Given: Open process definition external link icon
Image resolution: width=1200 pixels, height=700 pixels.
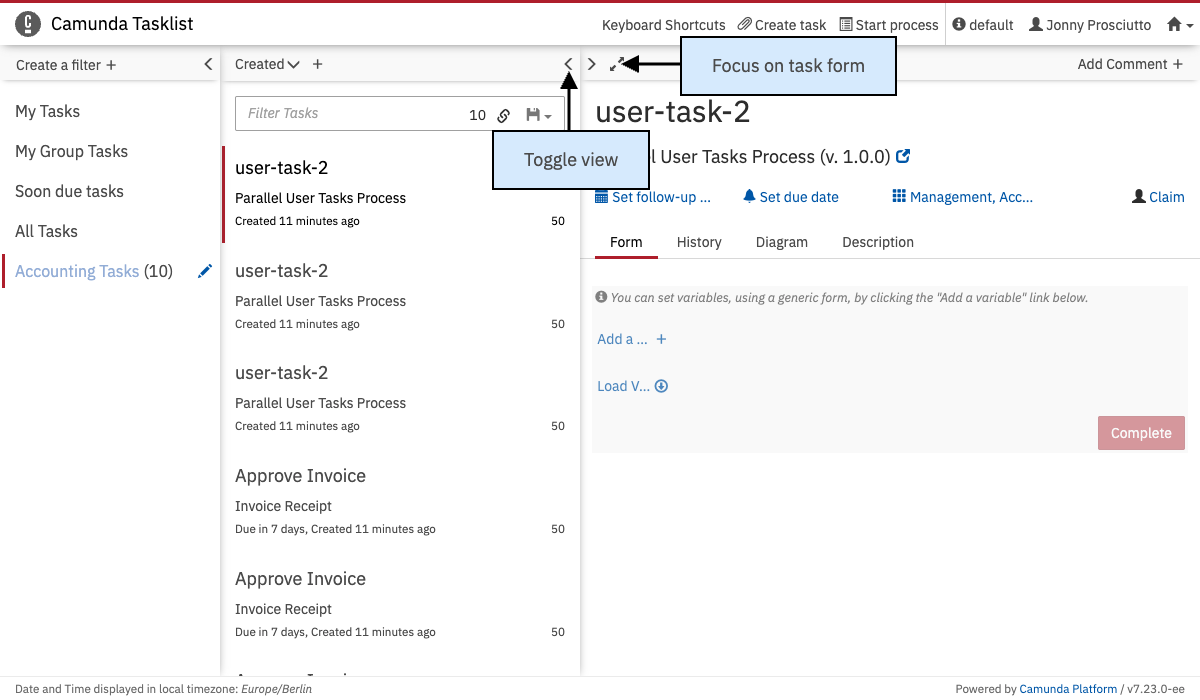Looking at the screenshot, I should click(x=903, y=157).
